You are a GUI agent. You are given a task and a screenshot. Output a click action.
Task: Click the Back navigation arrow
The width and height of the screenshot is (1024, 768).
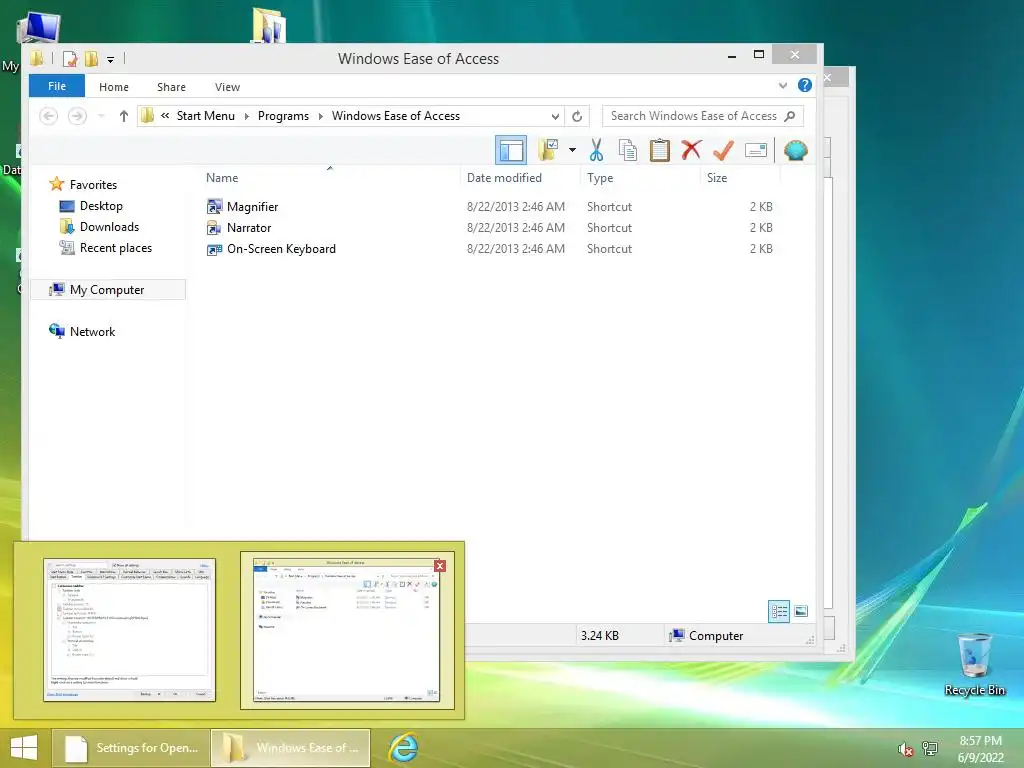pos(48,116)
